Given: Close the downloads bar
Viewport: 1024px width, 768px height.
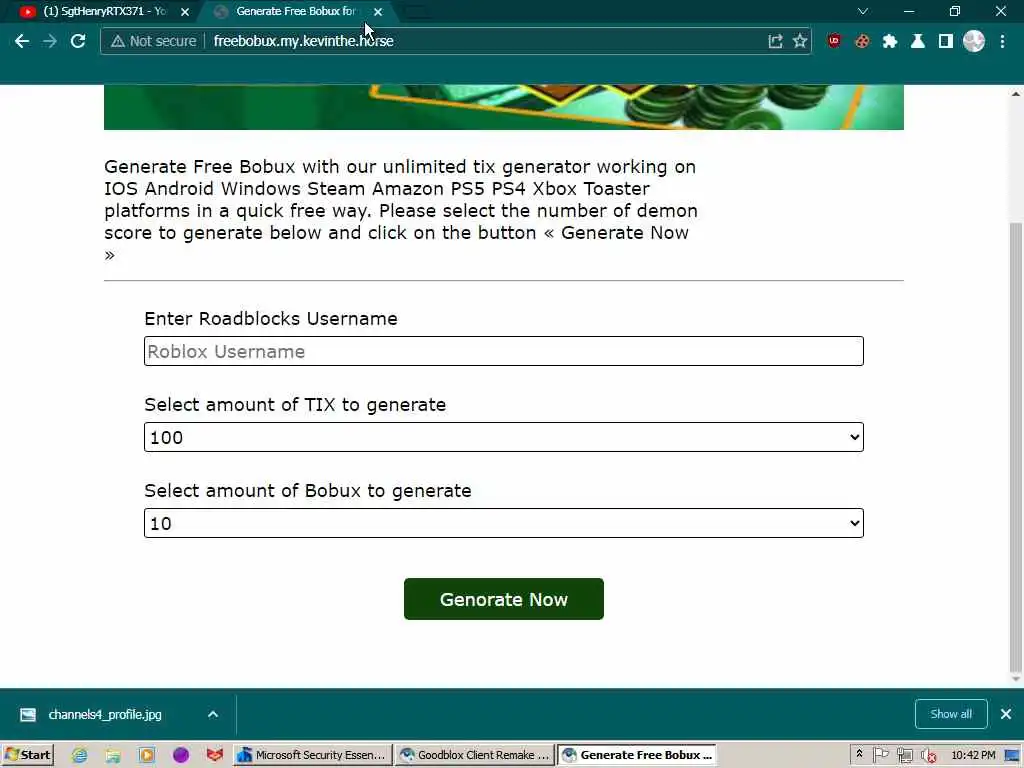Looking at the screenshot, I should pos(1006,714).
